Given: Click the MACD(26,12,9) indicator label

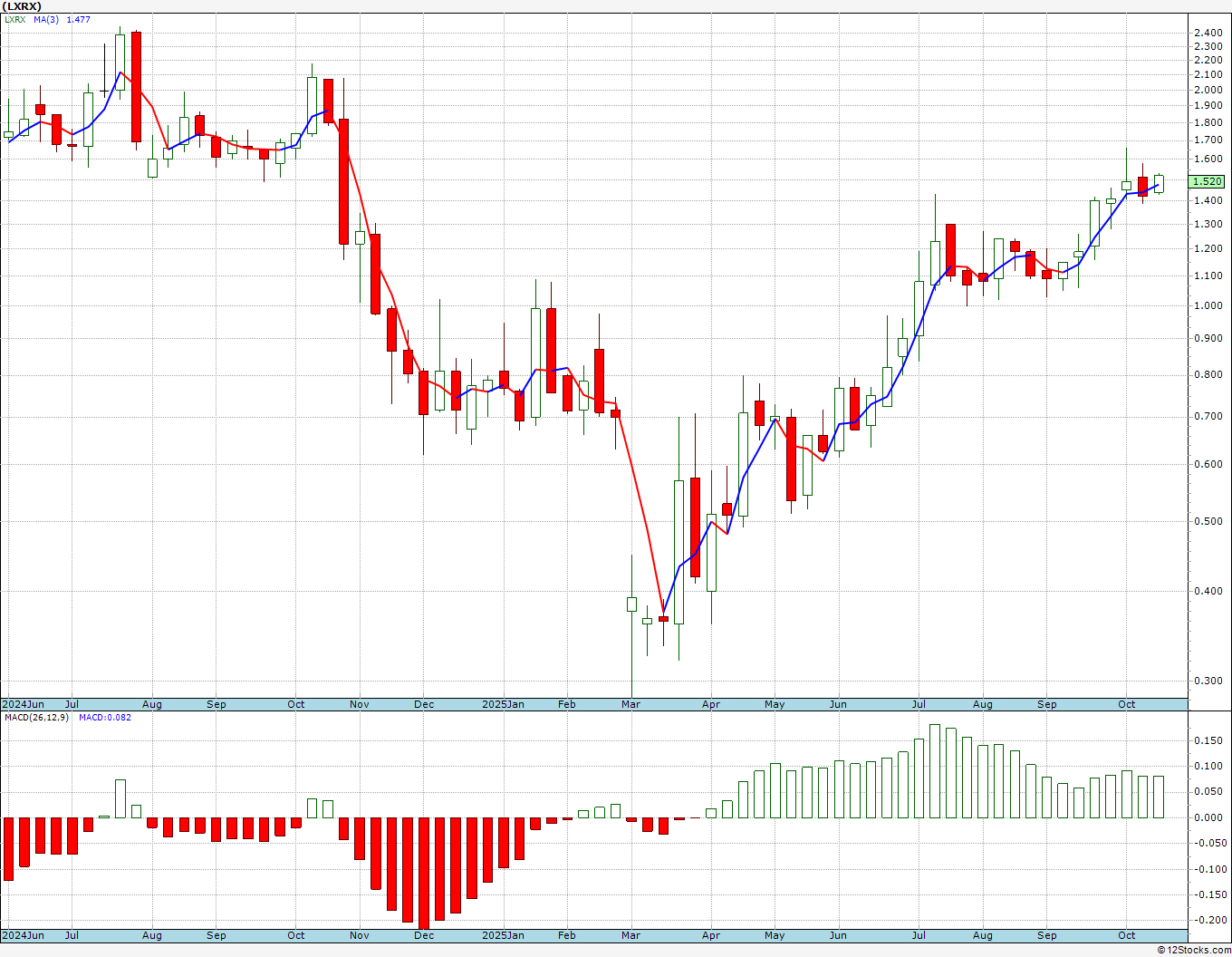Looking at the screenshot, I should click(x=36, y=718).
